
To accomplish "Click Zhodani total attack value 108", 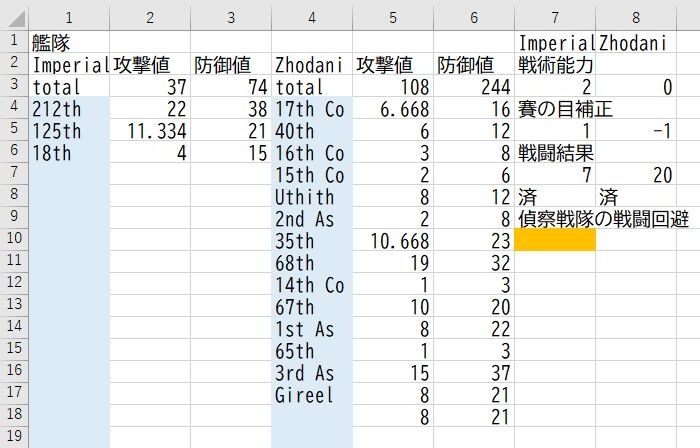I will point(393,86).
